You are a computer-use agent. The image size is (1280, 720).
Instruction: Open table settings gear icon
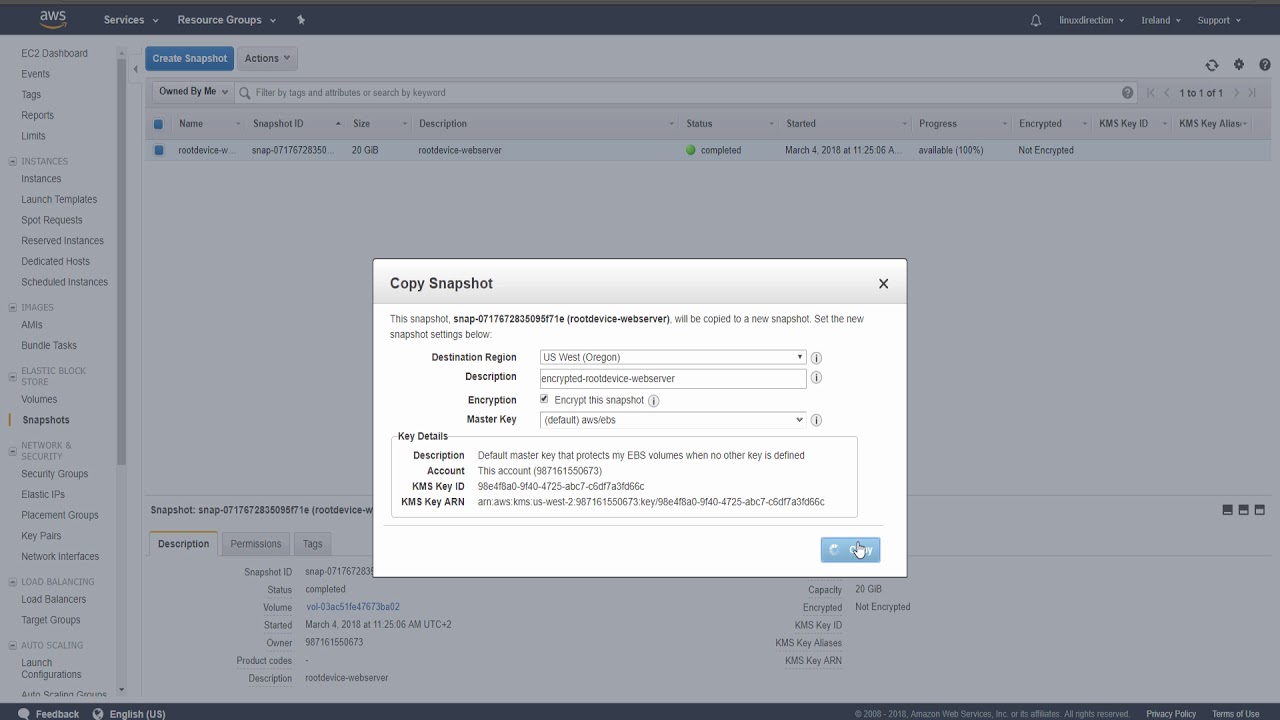pos(1239,65)
